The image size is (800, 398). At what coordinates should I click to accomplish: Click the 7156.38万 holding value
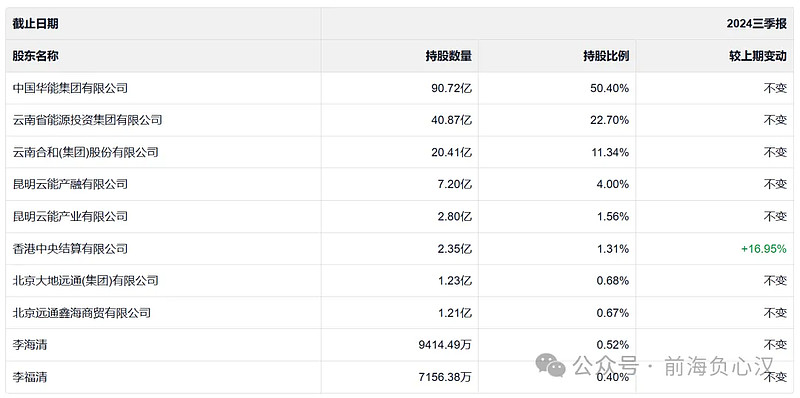coord(445,377)
